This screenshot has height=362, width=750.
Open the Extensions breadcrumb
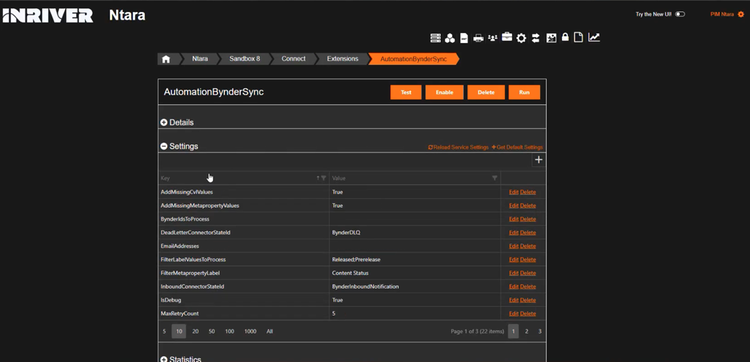coord(342,59)
